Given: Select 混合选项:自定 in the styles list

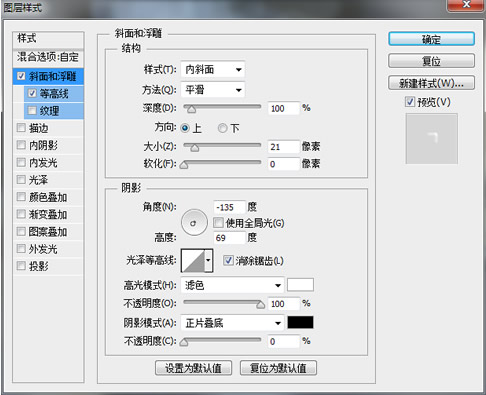Looking at the screenshot, I should 48,57.
